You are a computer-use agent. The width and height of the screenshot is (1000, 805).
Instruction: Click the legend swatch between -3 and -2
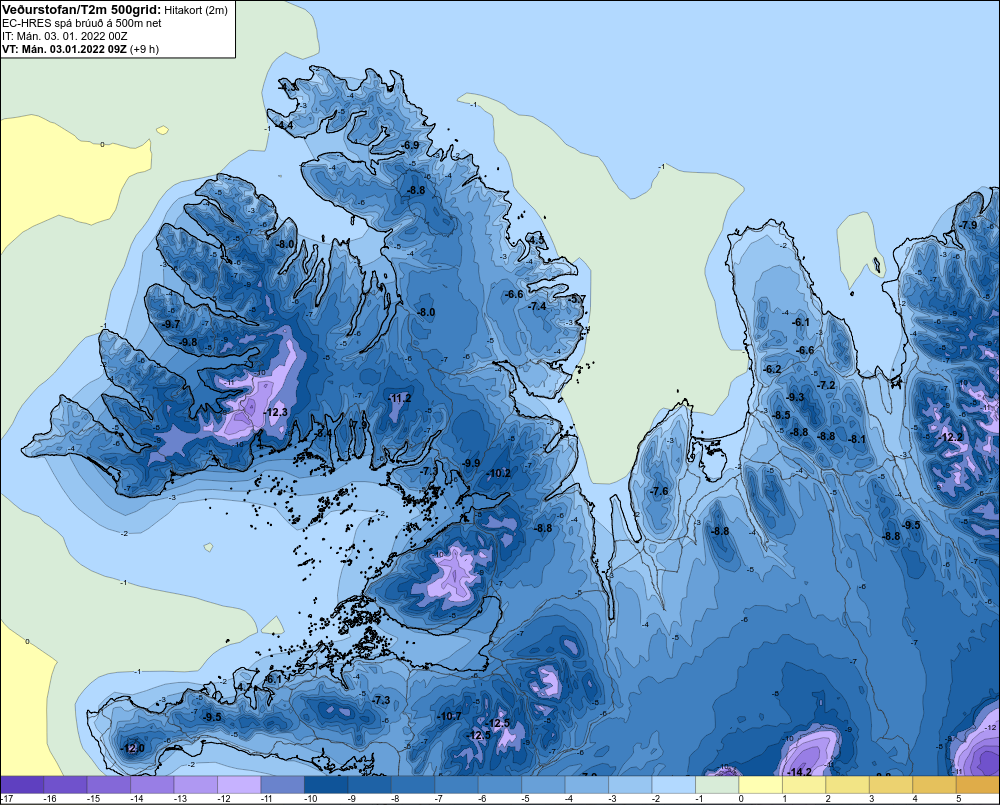pyautogui.click(x=630, y=785)
